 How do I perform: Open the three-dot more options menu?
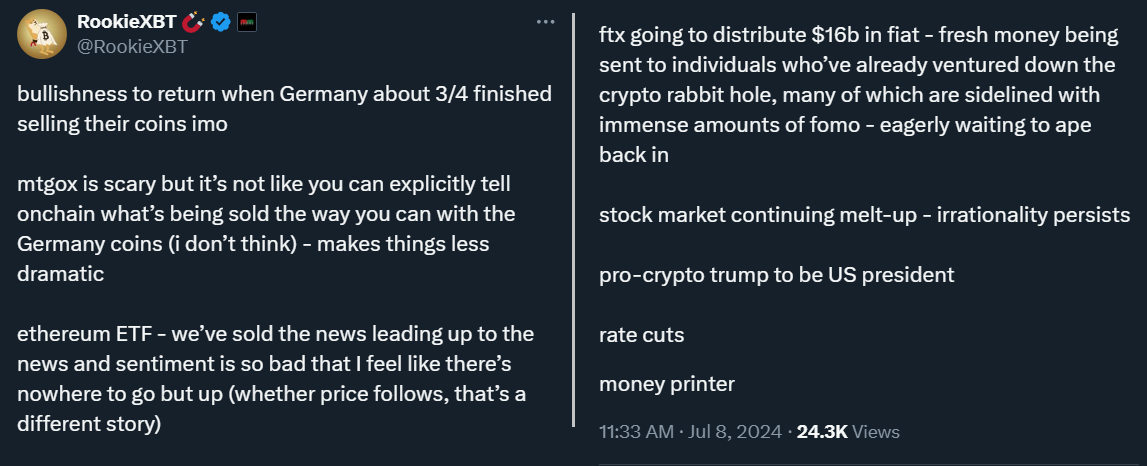[546, 22]
